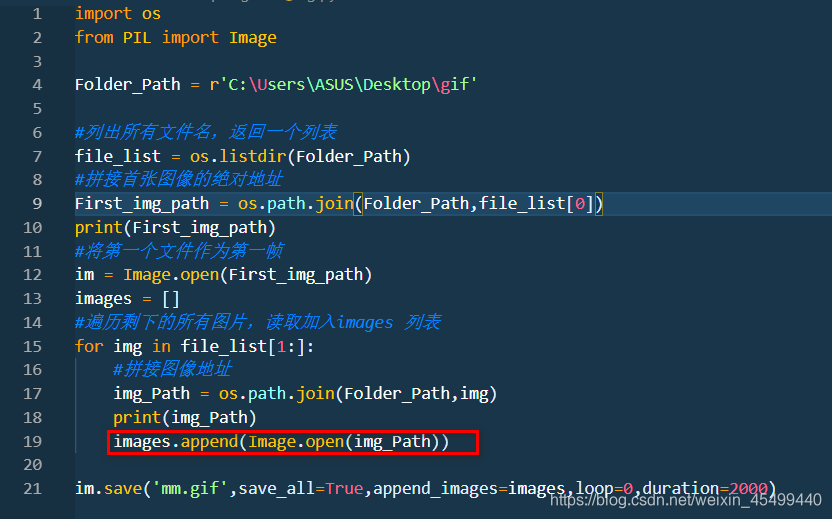Click 'First_img_path' variable on line 9

click(142, 204)
